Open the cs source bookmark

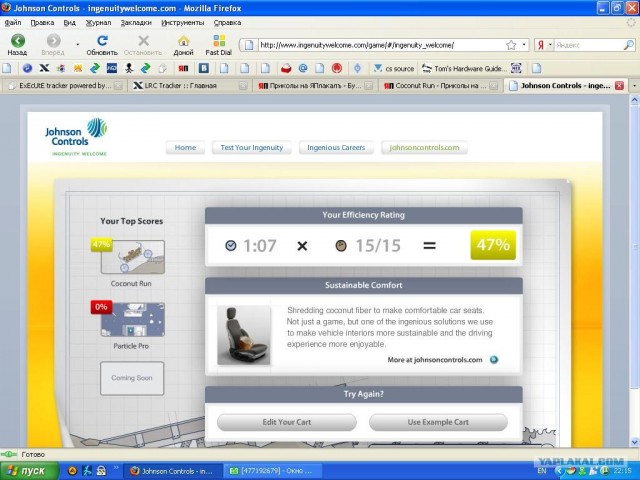(394, 69)
